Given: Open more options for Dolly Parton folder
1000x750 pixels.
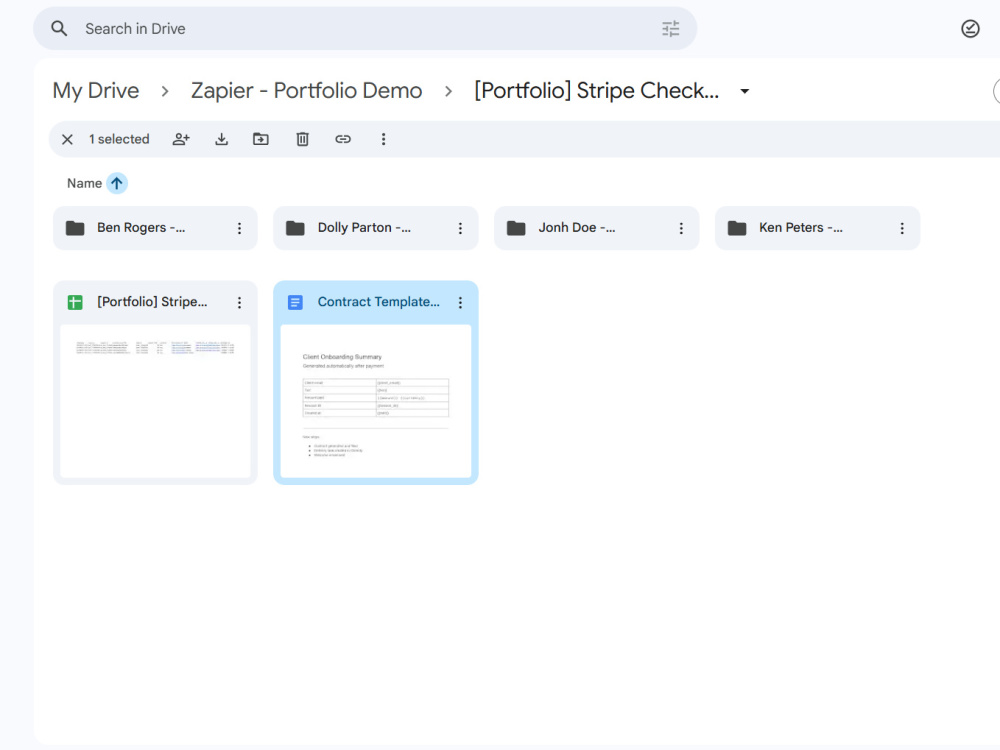Looking at the screenshot, I should (460, 228).
